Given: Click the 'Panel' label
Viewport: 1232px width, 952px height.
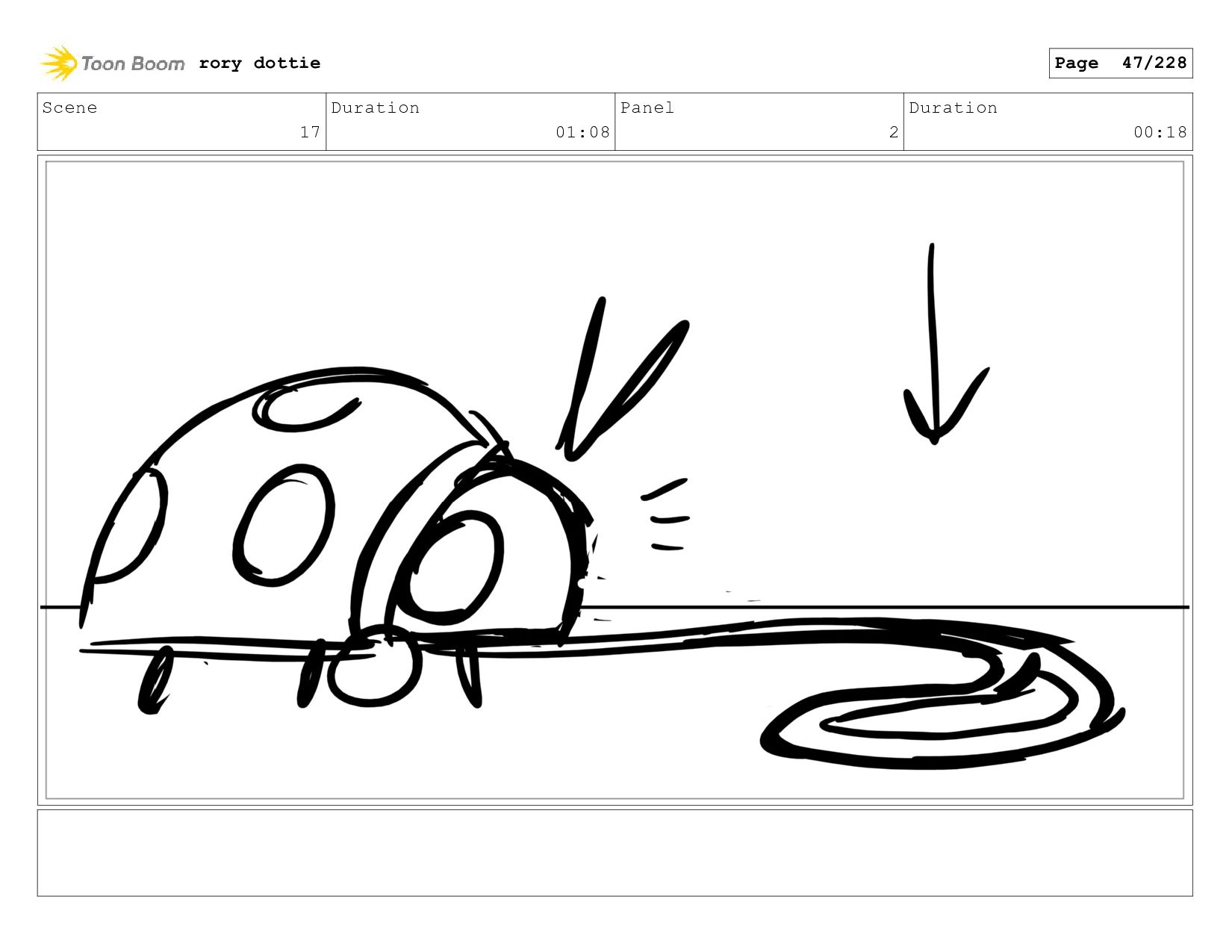Looking at the screenshot, I should coord(647,108).
